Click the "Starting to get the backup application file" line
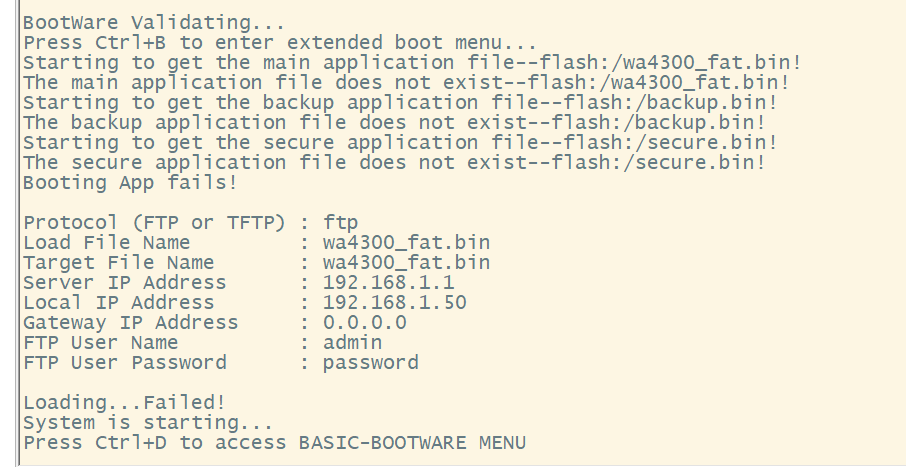Image resolution: width=906 pixels, height=467 pixels. coord(400,102)
